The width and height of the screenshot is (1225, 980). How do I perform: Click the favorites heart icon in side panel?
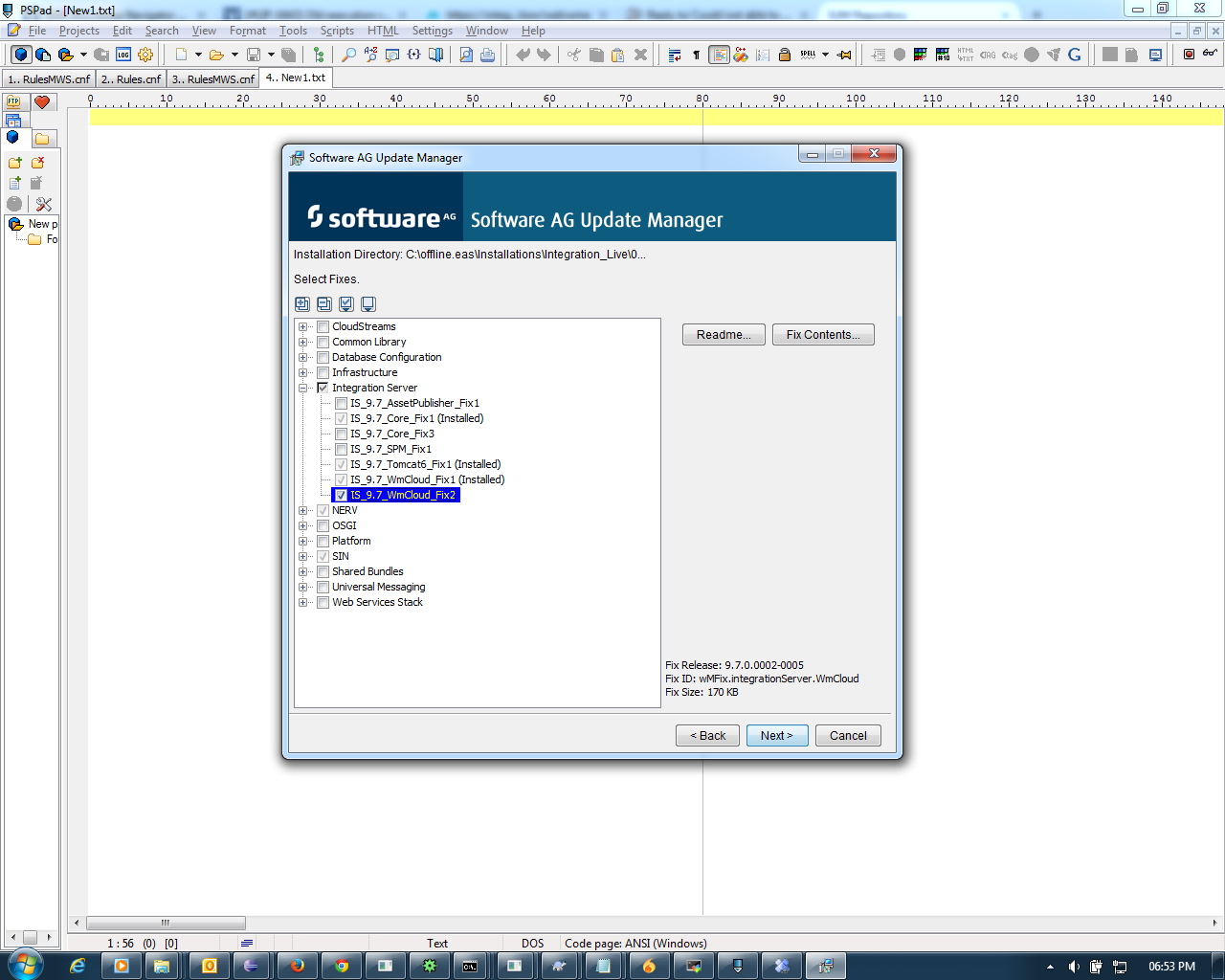tap(42, 101)
